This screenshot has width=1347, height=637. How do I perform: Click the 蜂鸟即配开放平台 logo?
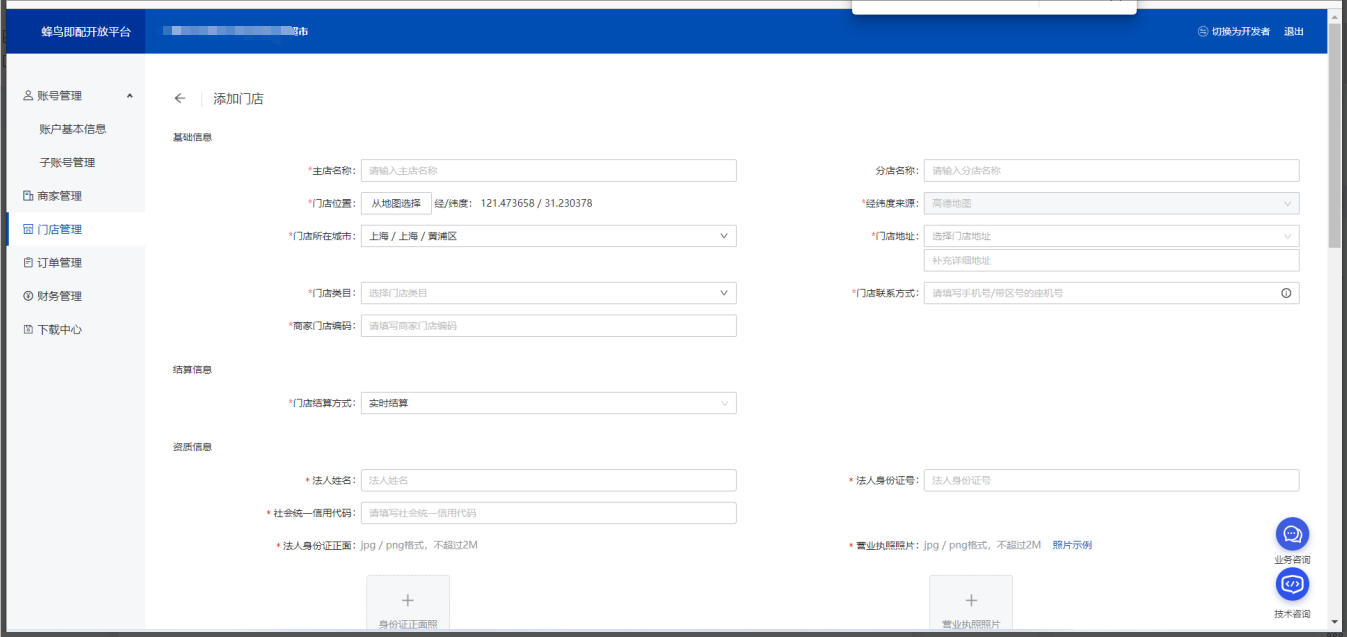[x=86, y=32]
